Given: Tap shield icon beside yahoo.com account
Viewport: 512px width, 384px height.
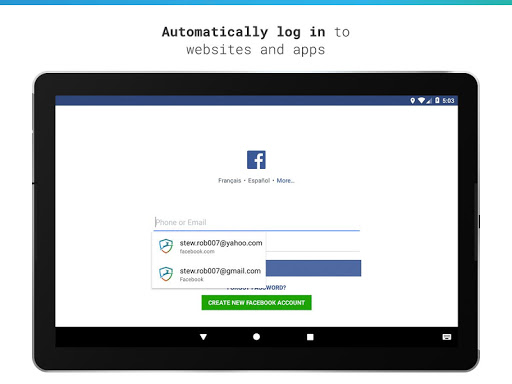Looking at the screenshot, I should click(x=166, y=246).
